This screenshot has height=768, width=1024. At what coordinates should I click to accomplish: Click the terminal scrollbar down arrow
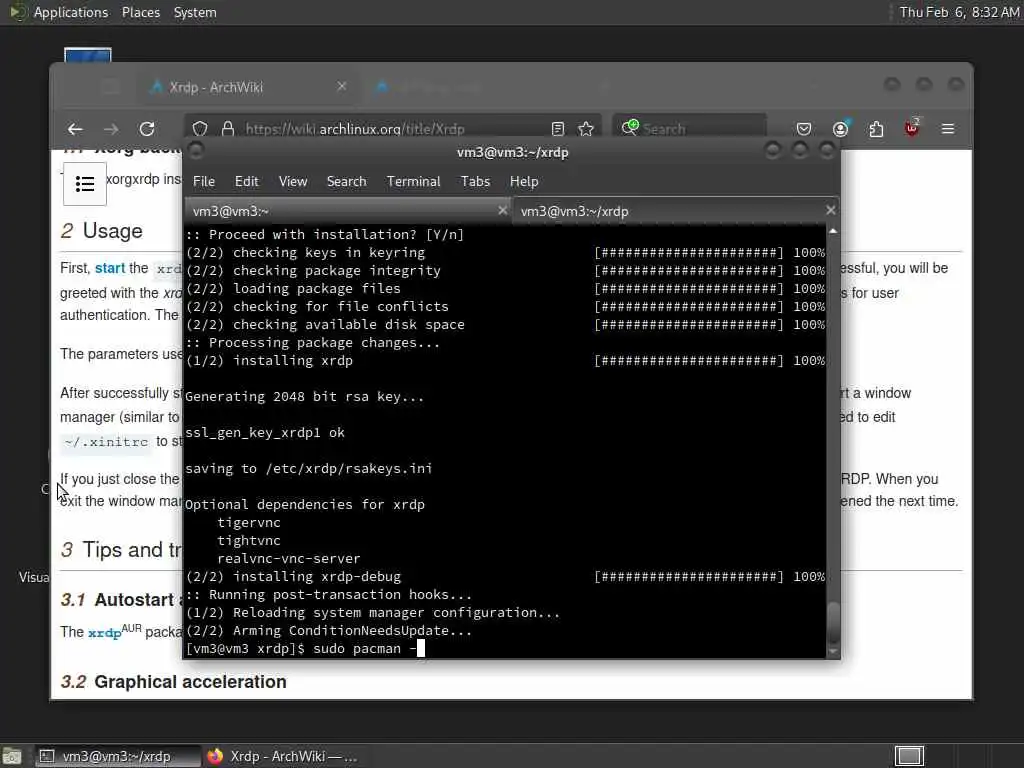(x=833, y=651)
